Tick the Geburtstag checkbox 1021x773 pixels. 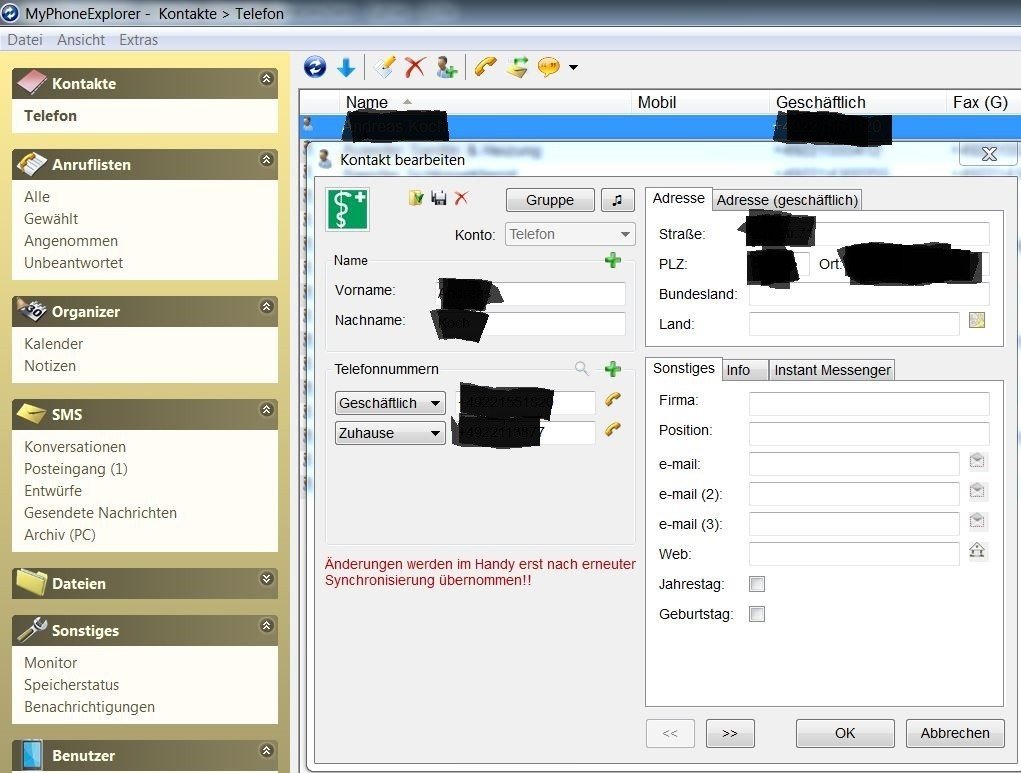pyautogui.click(x=757, y=614)
